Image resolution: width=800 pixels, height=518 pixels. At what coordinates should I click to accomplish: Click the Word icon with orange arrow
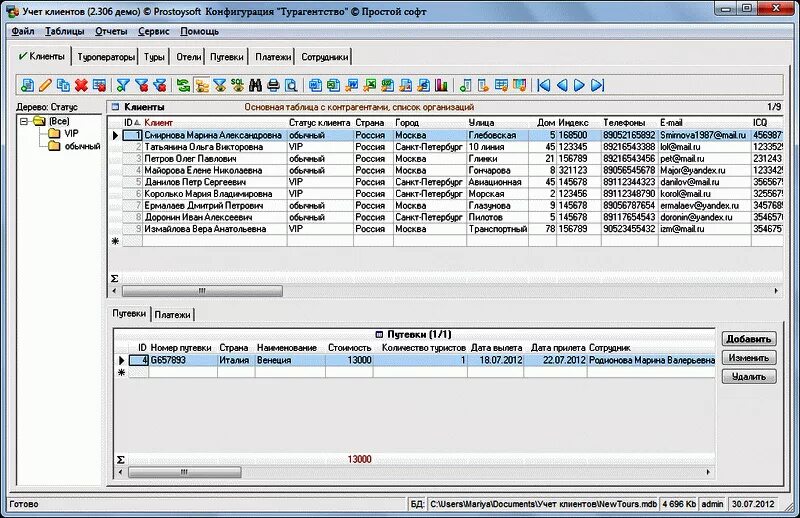click(x=352, y=85)
